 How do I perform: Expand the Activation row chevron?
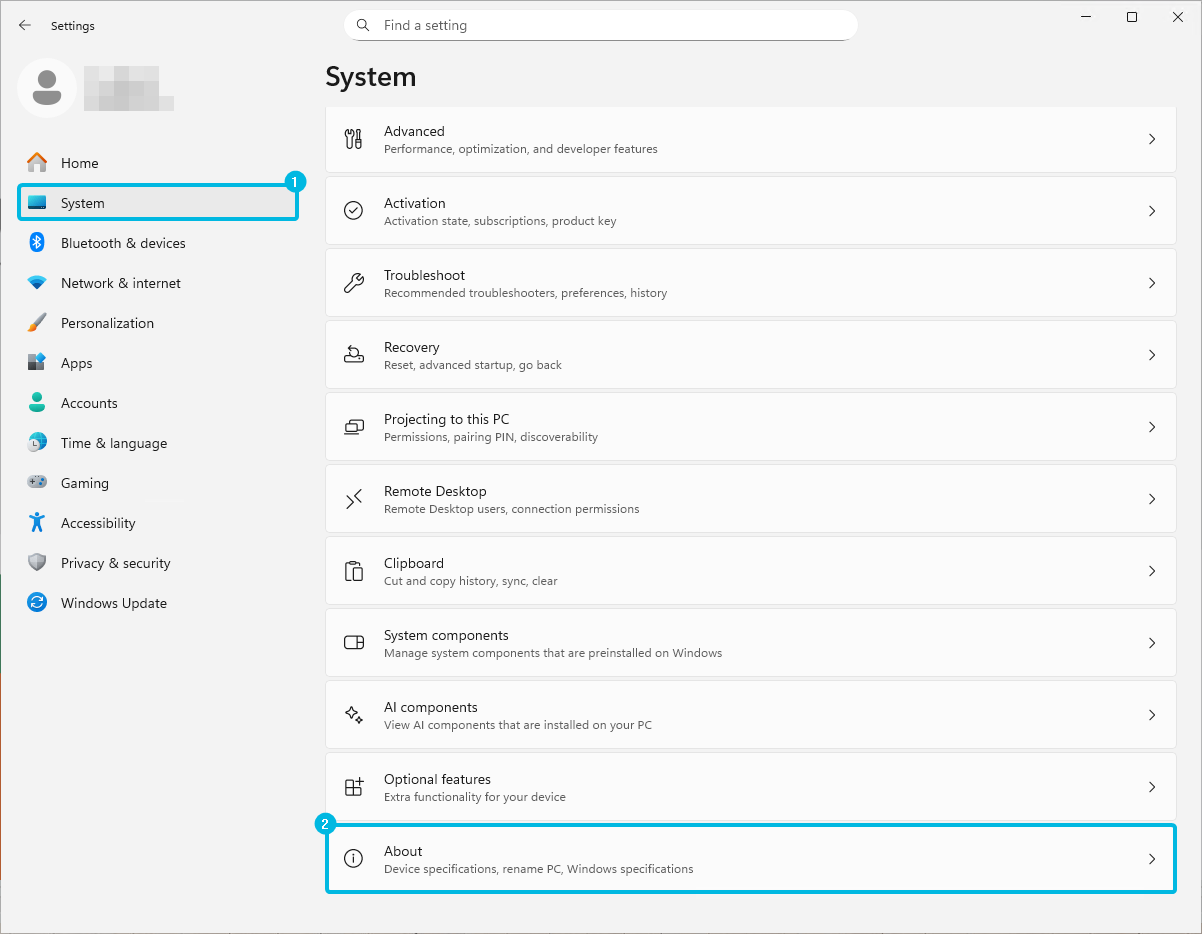pos(1152,211)
